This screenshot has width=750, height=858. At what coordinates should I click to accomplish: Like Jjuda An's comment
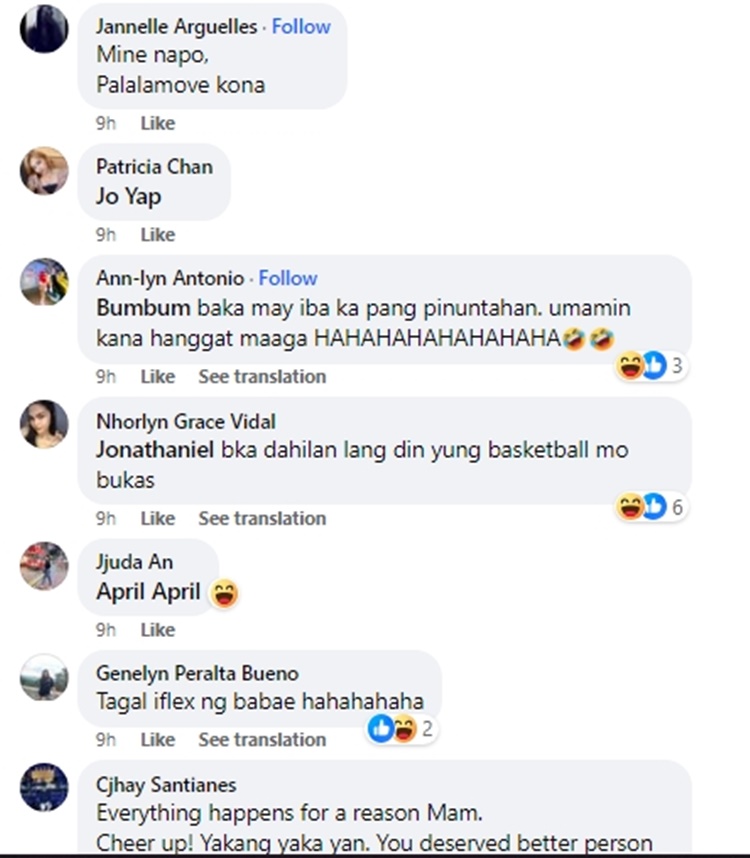coord(158,630)
